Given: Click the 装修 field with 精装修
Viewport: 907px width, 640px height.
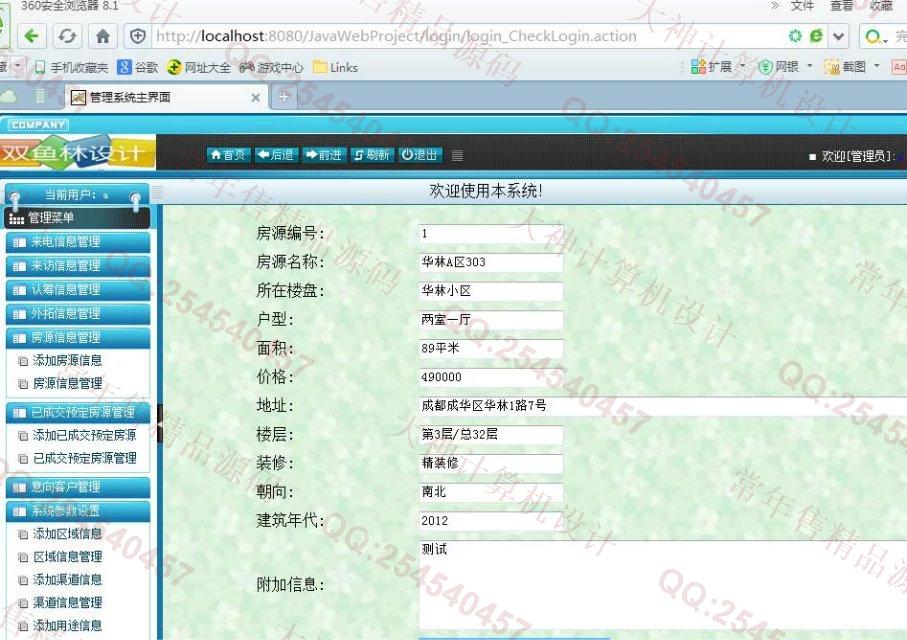Looking at the screenshot, I should coord(491,464).
